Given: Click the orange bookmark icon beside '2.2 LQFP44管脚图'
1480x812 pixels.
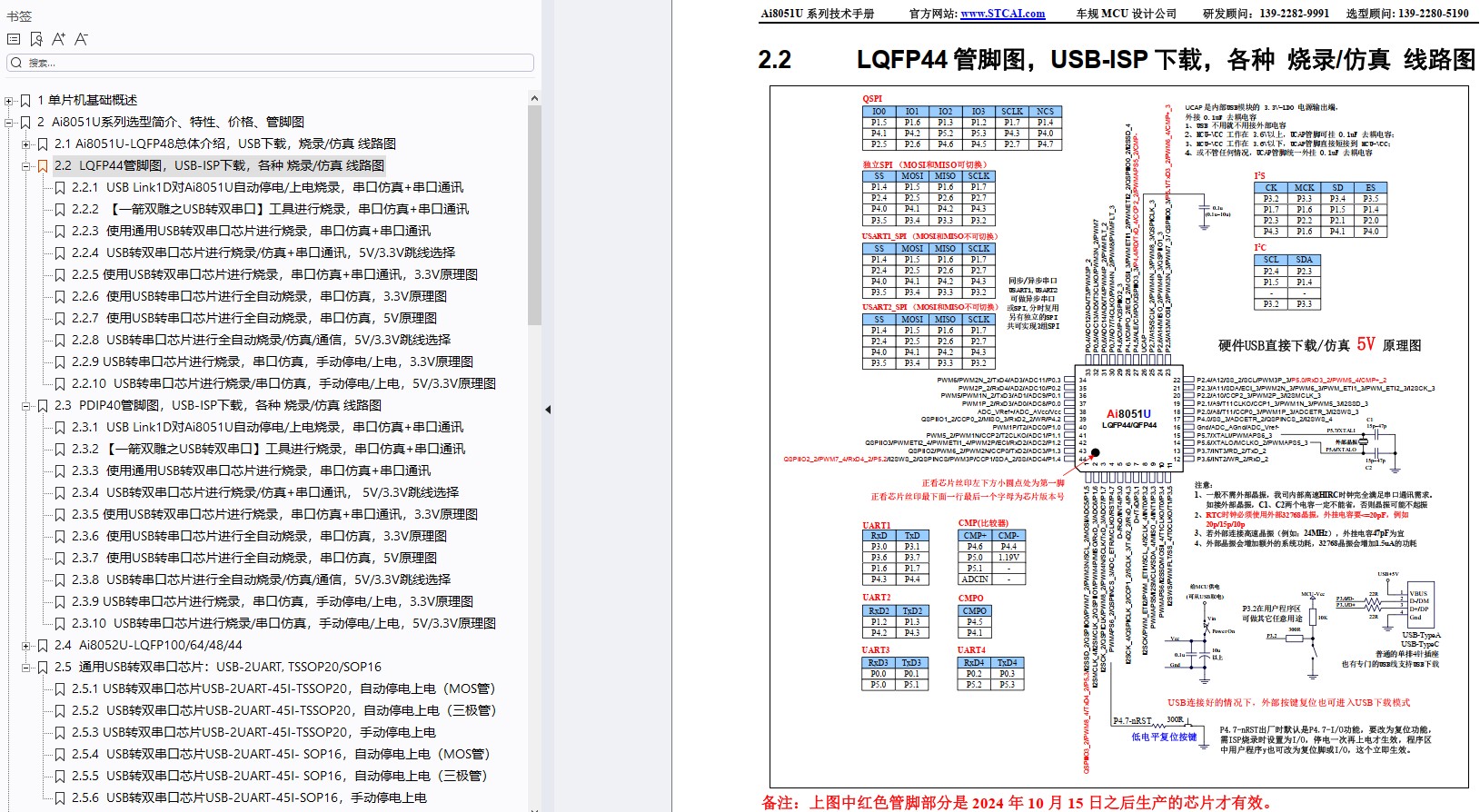Looking at the screenshot, I should coord(43,165).
